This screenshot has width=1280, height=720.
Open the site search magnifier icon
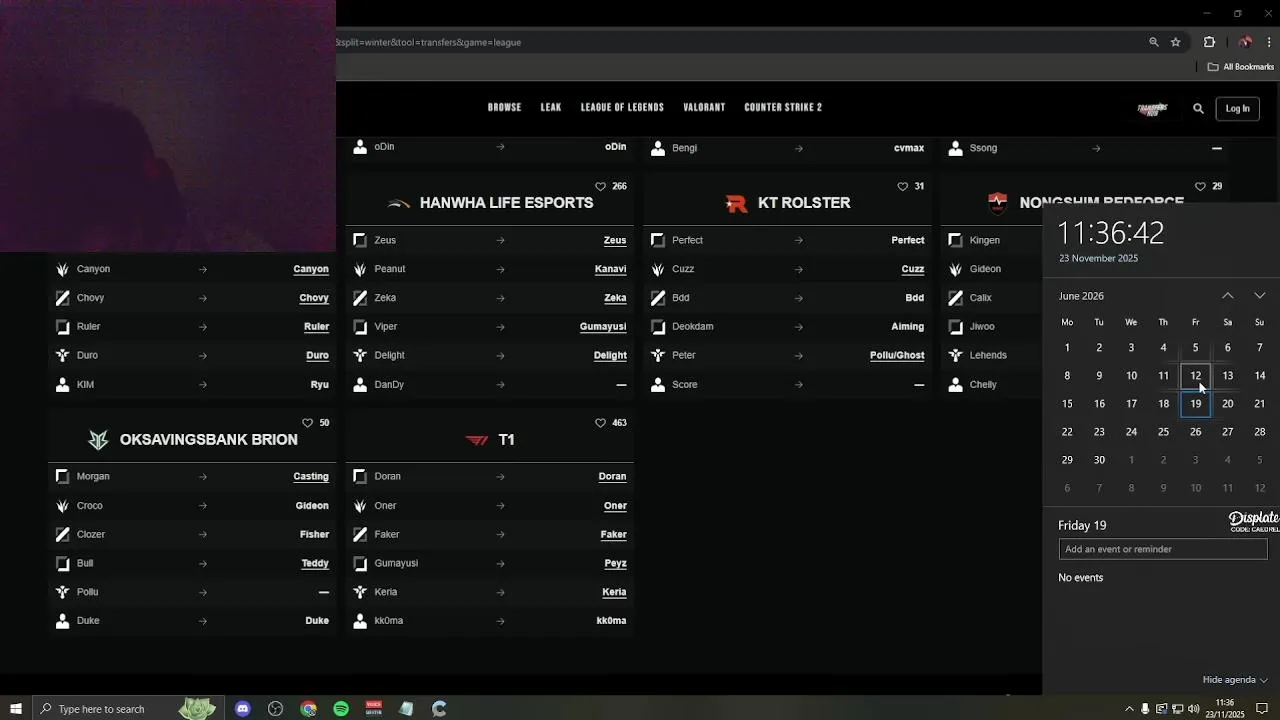tap(1198, 108)
